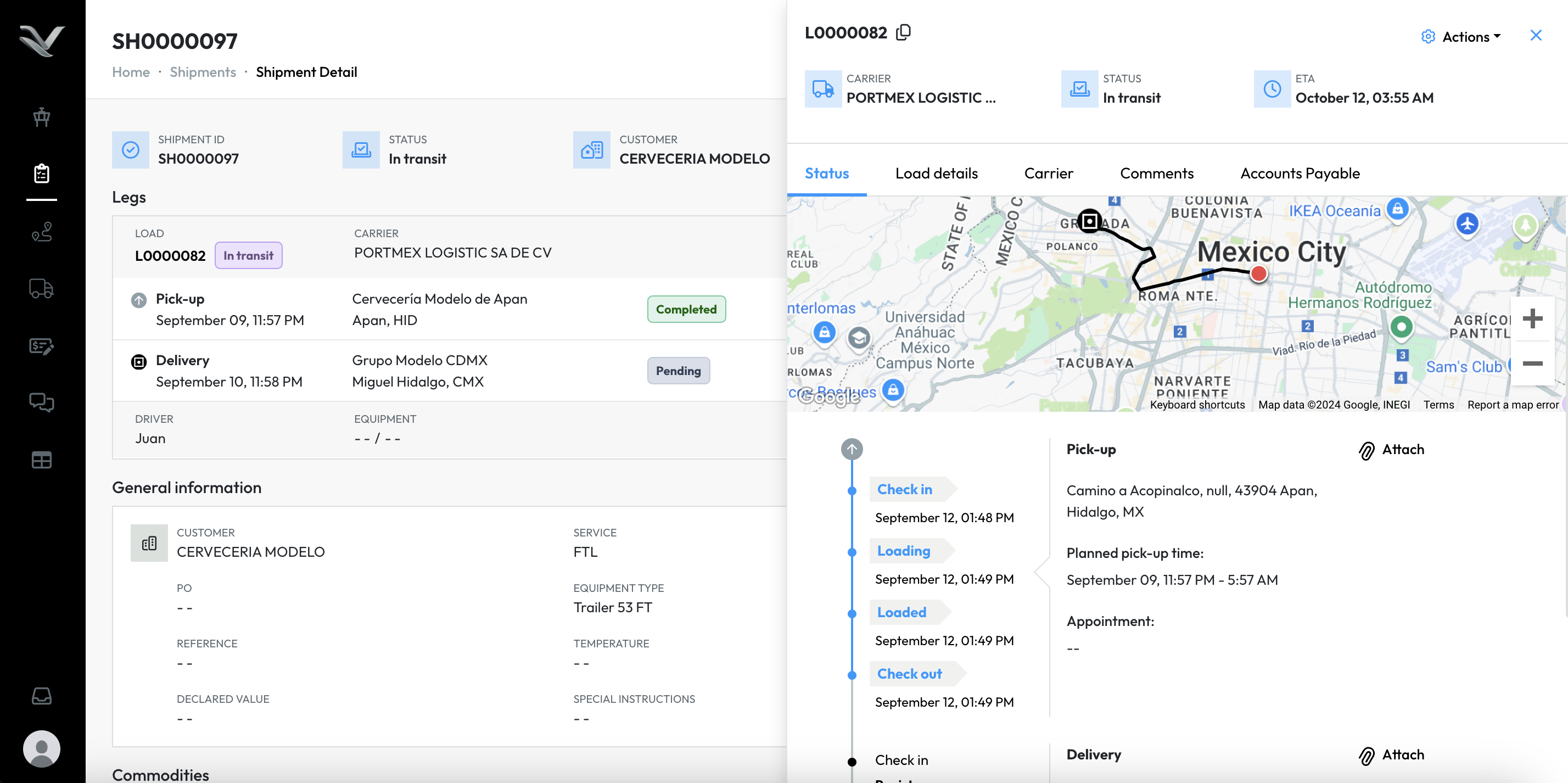Go to Shipments breadcrumb link
Viewport: 1568px width, 783px height.
(x=203, y=72)
